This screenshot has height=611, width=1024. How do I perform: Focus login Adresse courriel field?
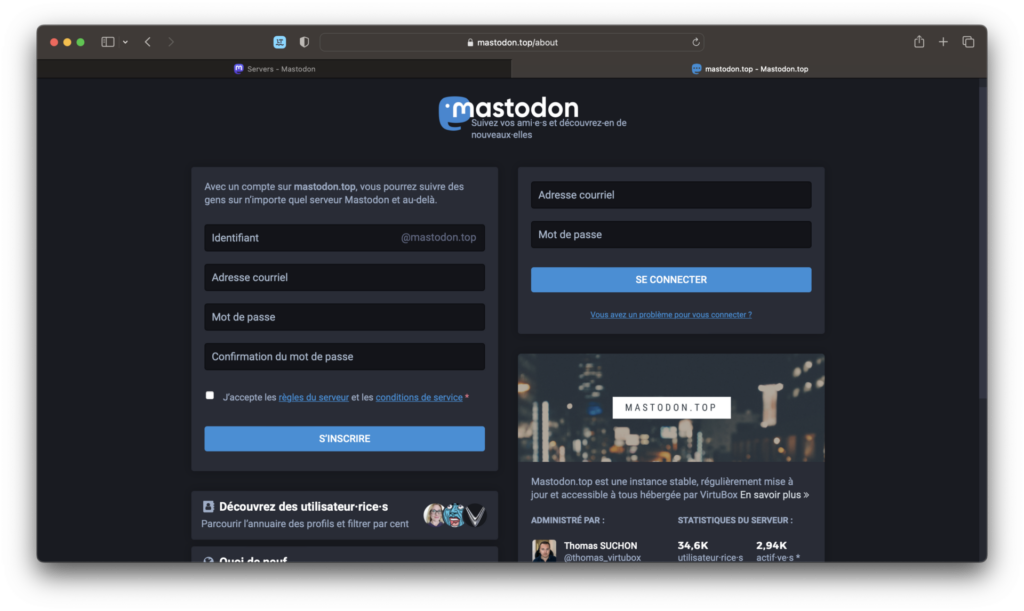671,195
